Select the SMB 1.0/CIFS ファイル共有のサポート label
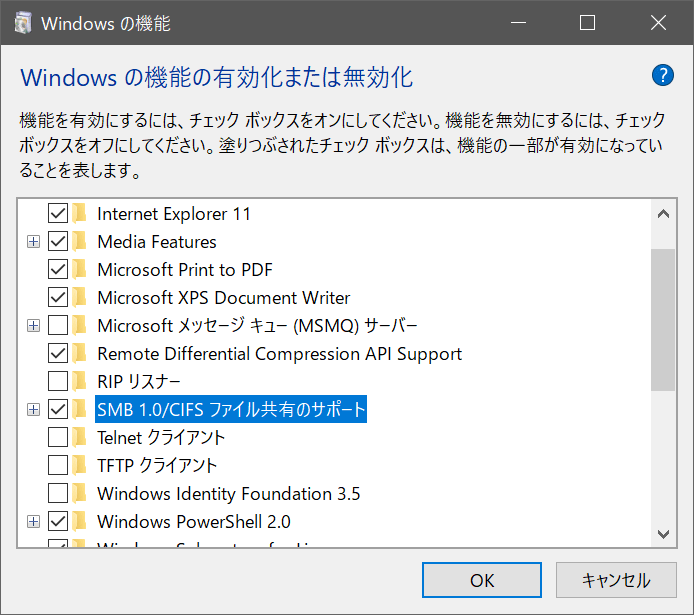Viewport: 694px width, 615px height. tap(231, 409)
